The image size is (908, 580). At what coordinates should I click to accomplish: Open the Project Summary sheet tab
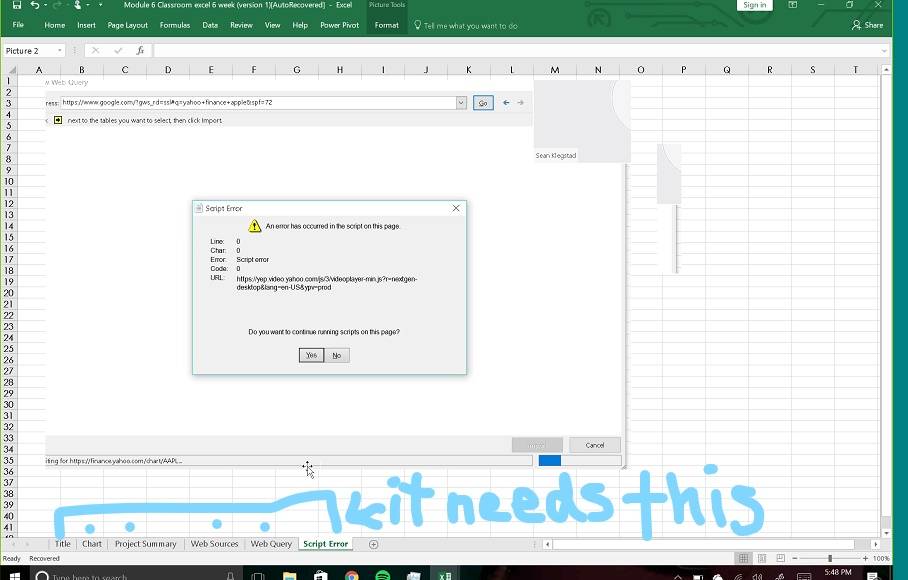(145, 544)
